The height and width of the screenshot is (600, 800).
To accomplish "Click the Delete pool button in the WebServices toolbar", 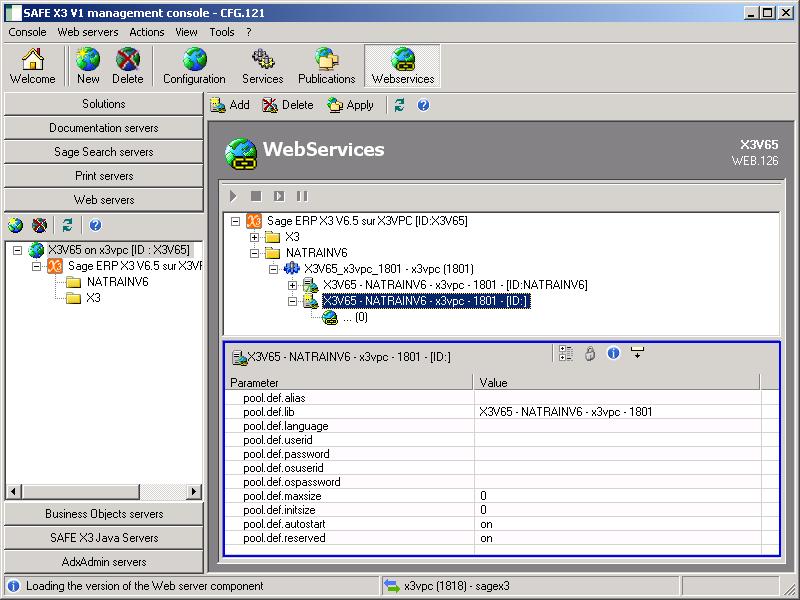I will (288, 105).
